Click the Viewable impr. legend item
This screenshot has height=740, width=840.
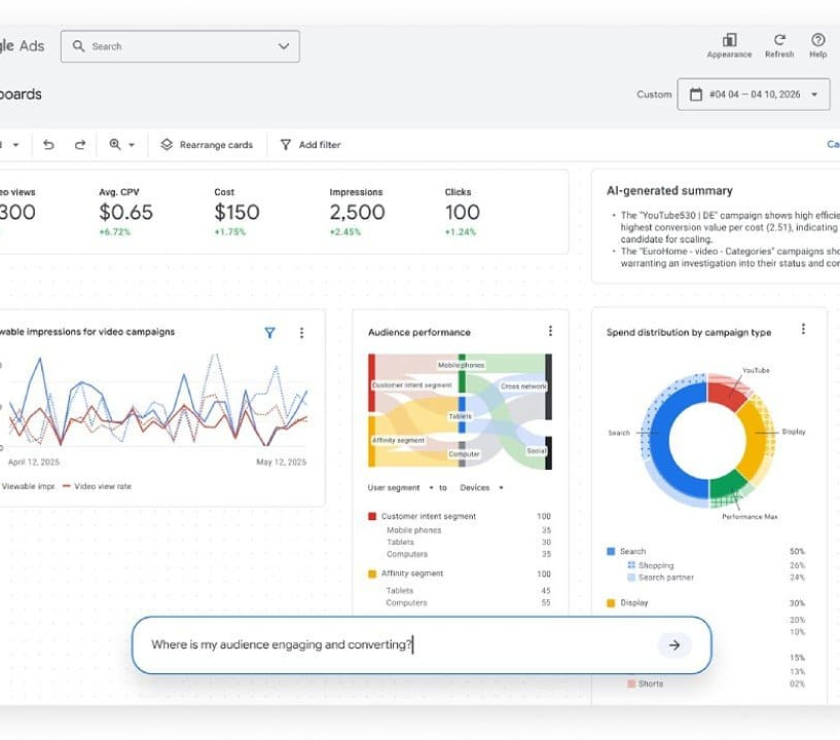tap(27, 487)
